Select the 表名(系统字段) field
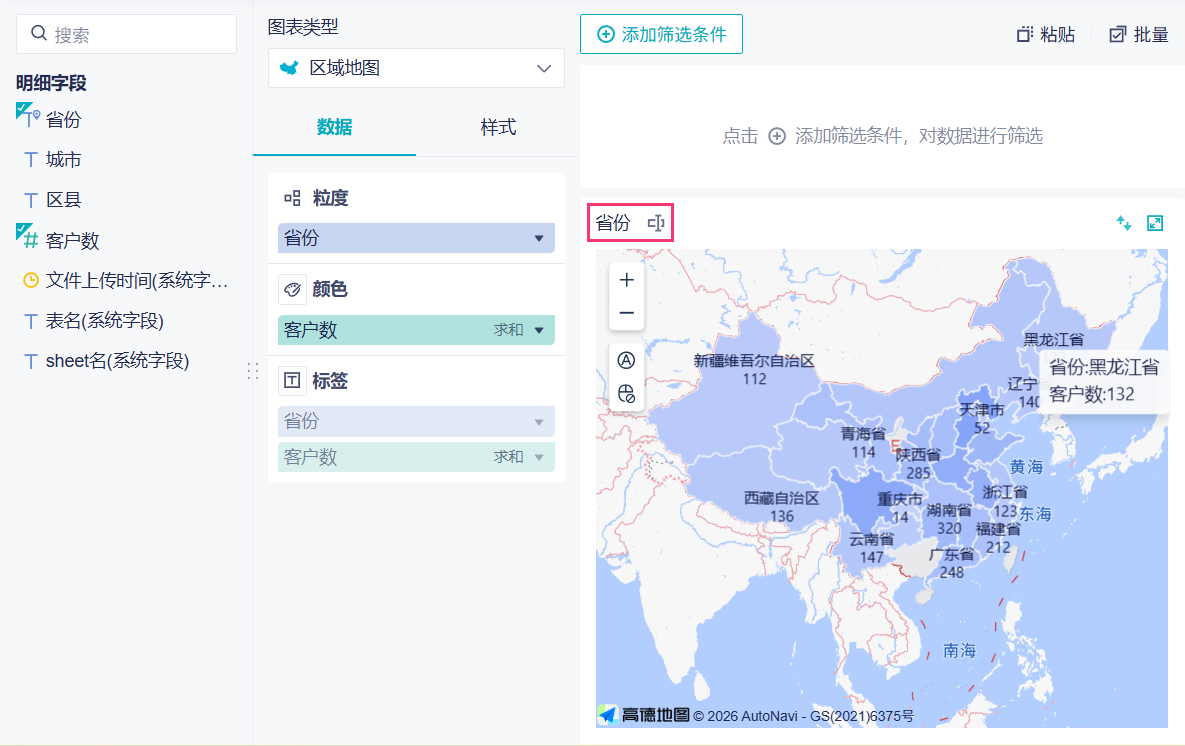1185x746 pixels. [x=104, y=320]
